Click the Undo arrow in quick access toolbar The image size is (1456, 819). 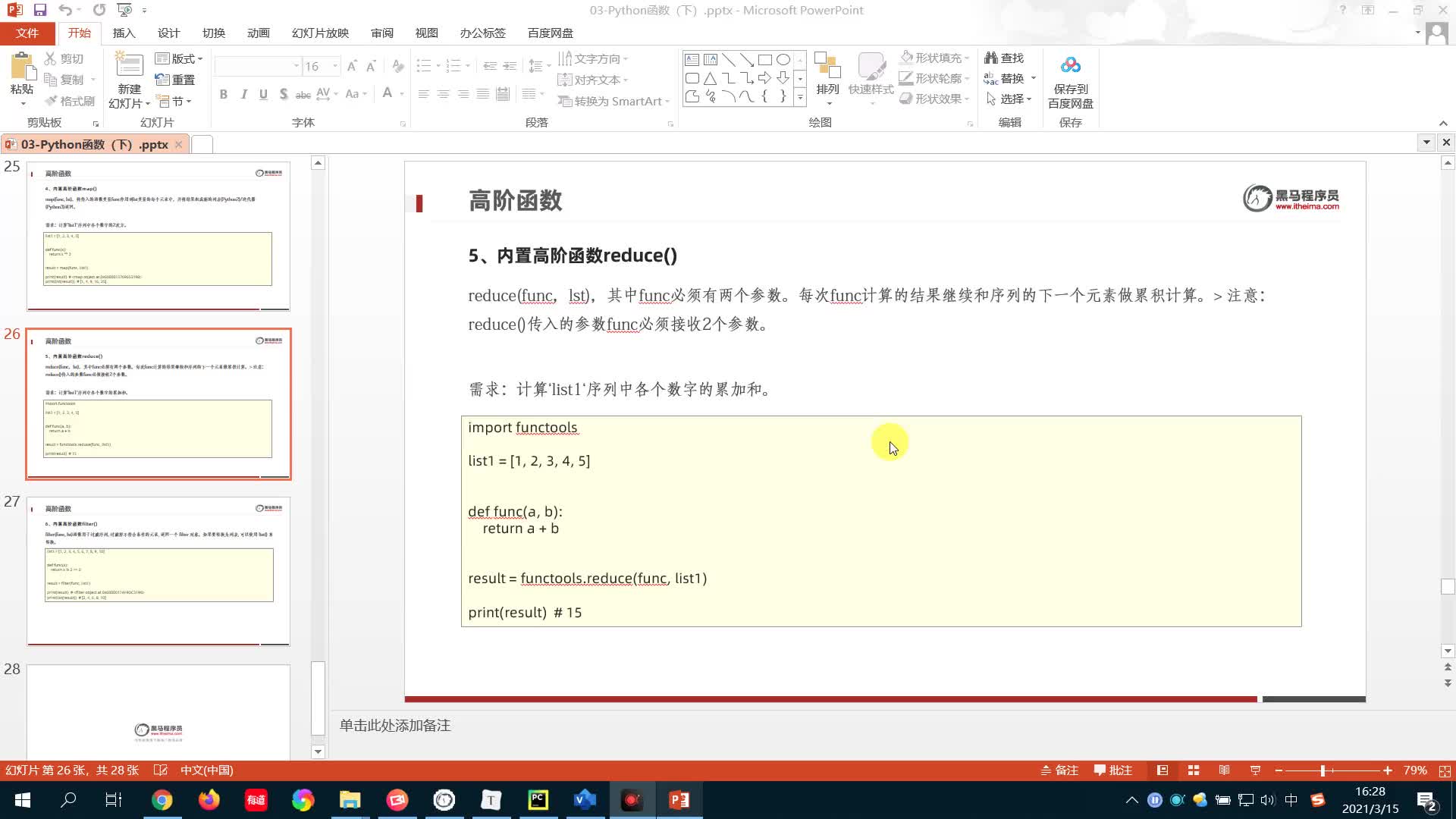click(65, 10)
